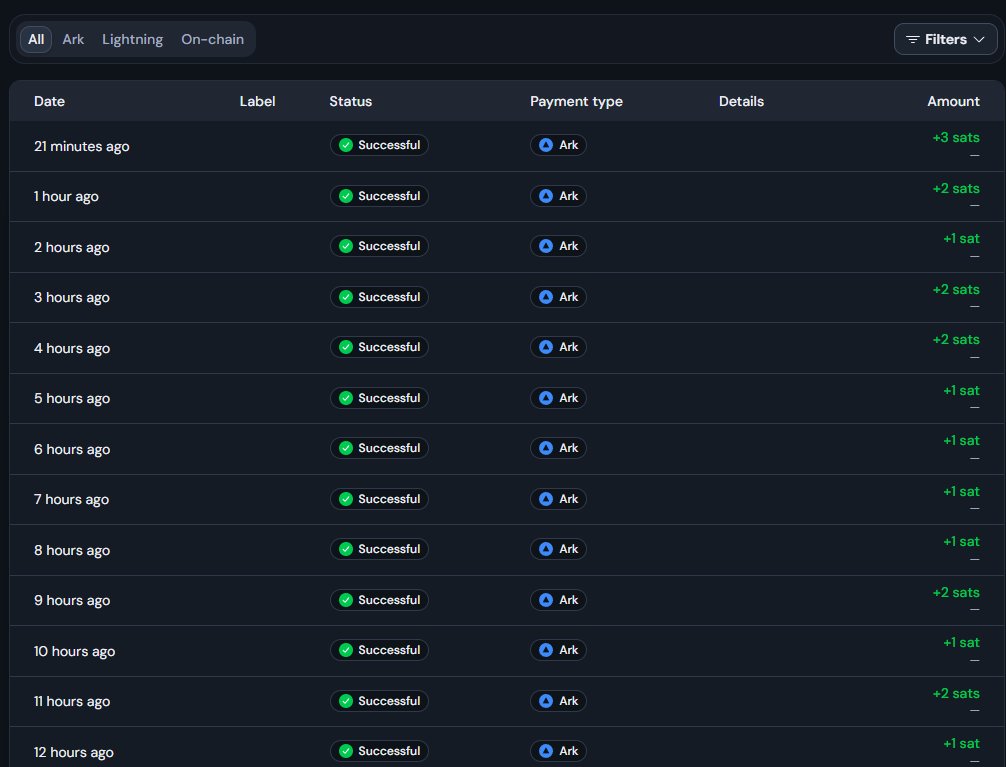1006x767 pixels.
Task: Click blue Ark icon in 2 hours ago row
Action: click(546, 246)
